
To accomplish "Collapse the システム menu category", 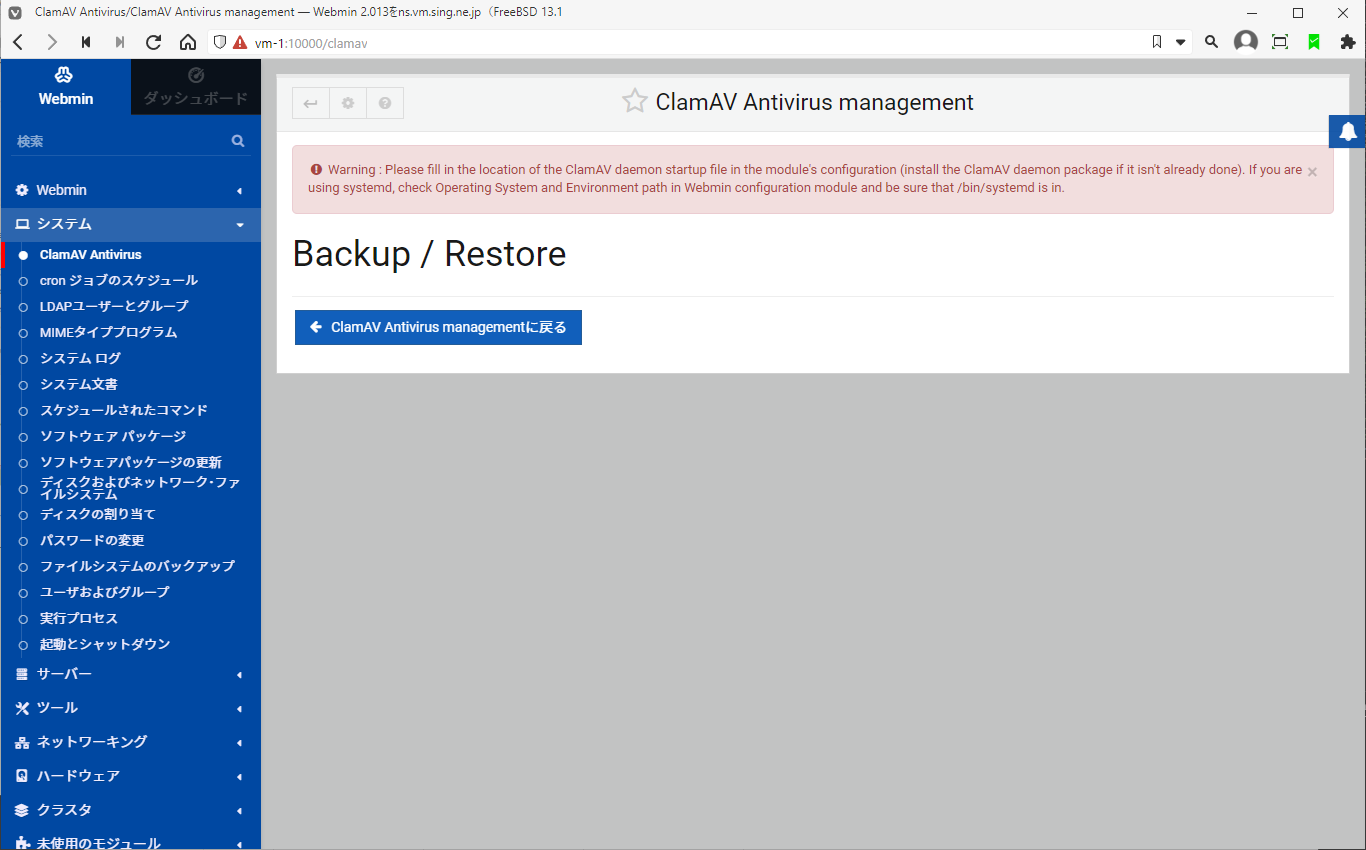I will coord(130,224).
